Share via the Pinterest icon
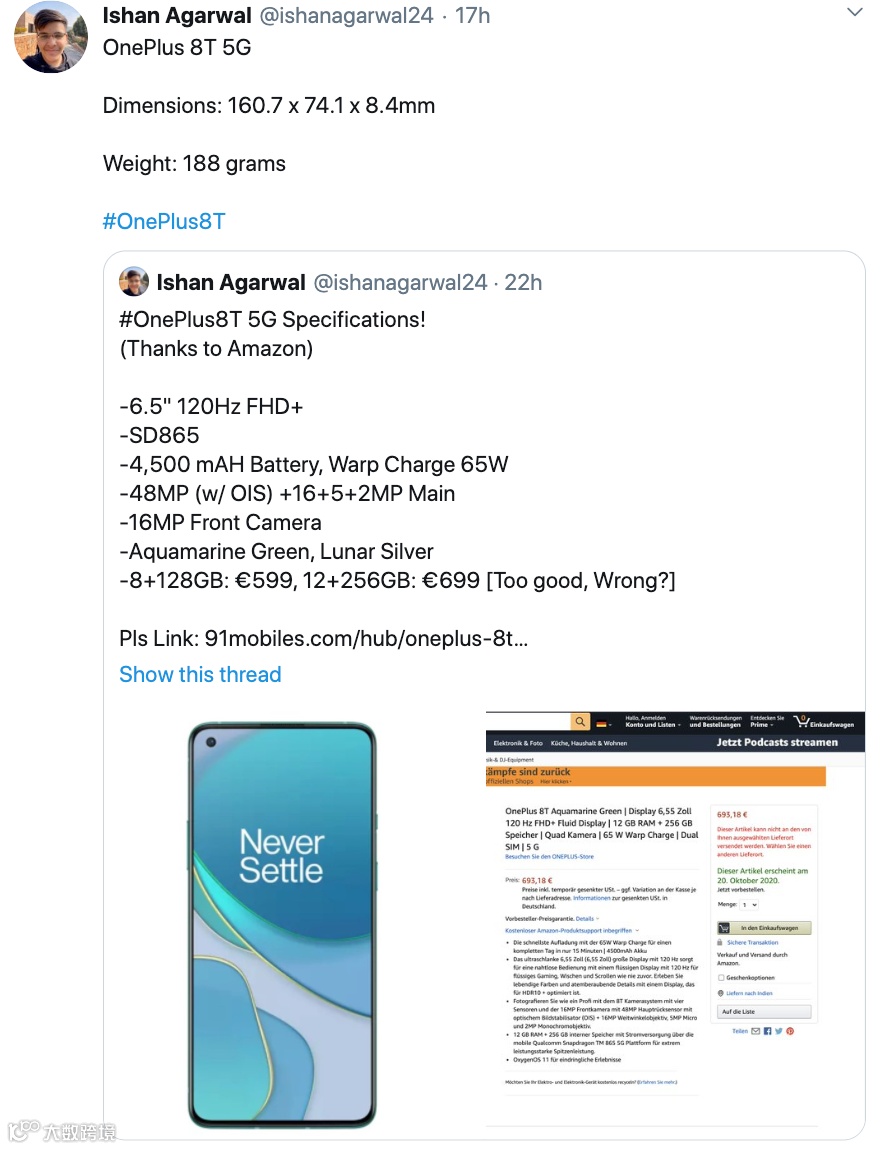888x1149 pixels. (790, 1031)
